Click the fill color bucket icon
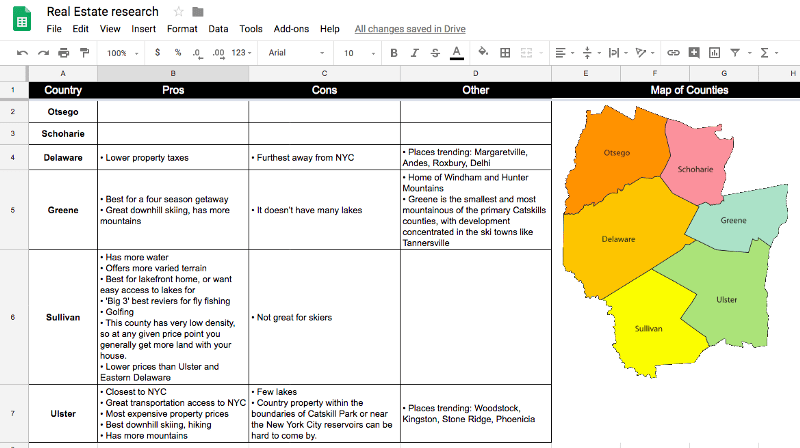The height and width of the screenshot is (448, 800). coord(483,53)
